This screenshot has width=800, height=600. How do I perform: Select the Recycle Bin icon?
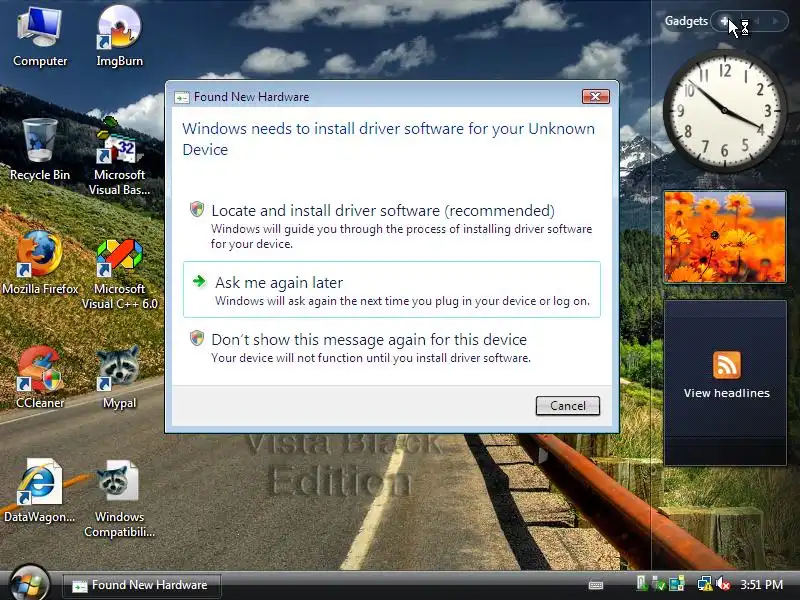click(40, 149)
